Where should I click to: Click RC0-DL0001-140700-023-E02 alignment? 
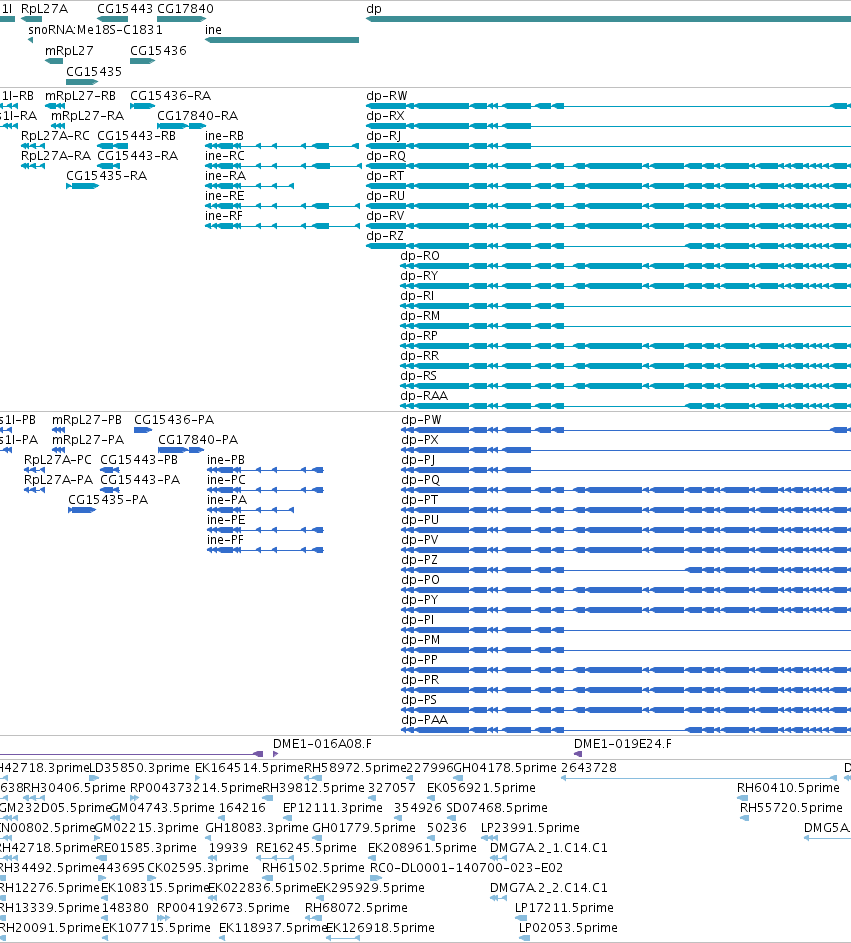(x=467, y=868)
